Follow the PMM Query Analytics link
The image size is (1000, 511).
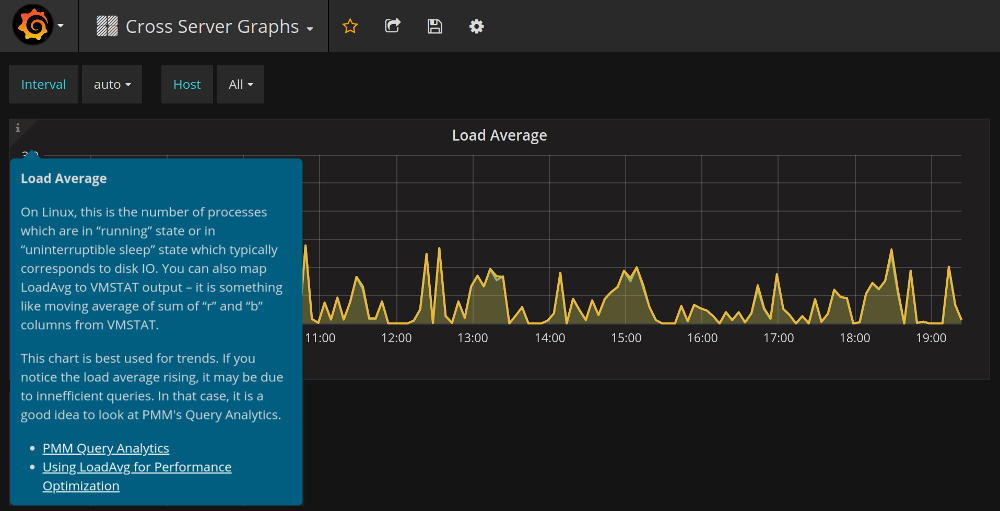106,448
